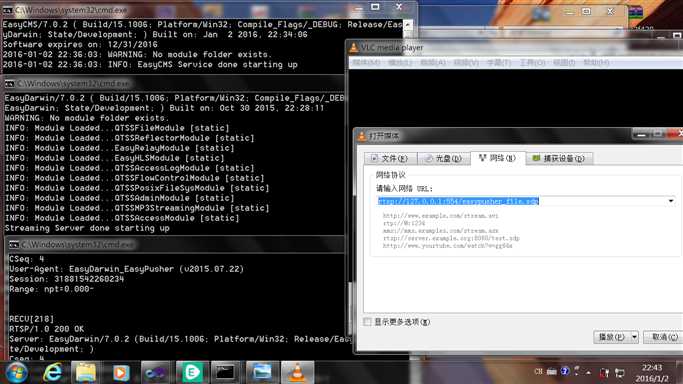Image resolution: width=683 pixels, height=384 pixels.
Task: Open VLC 视频(V) menu
Action: click(466, 63)
